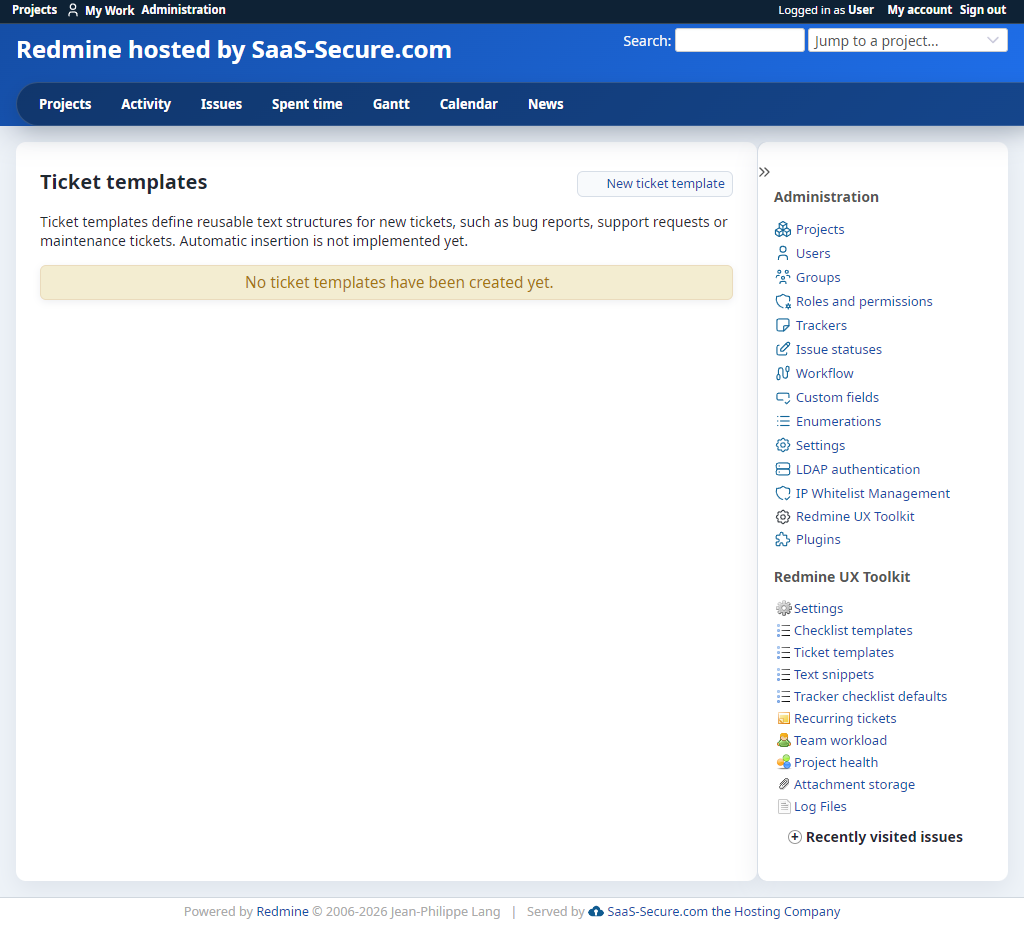Image resolution: width=1024 pixels, height=925 pixels.
Task: Click the Team workload sidebar link
Action: click(x=840, y=740)
